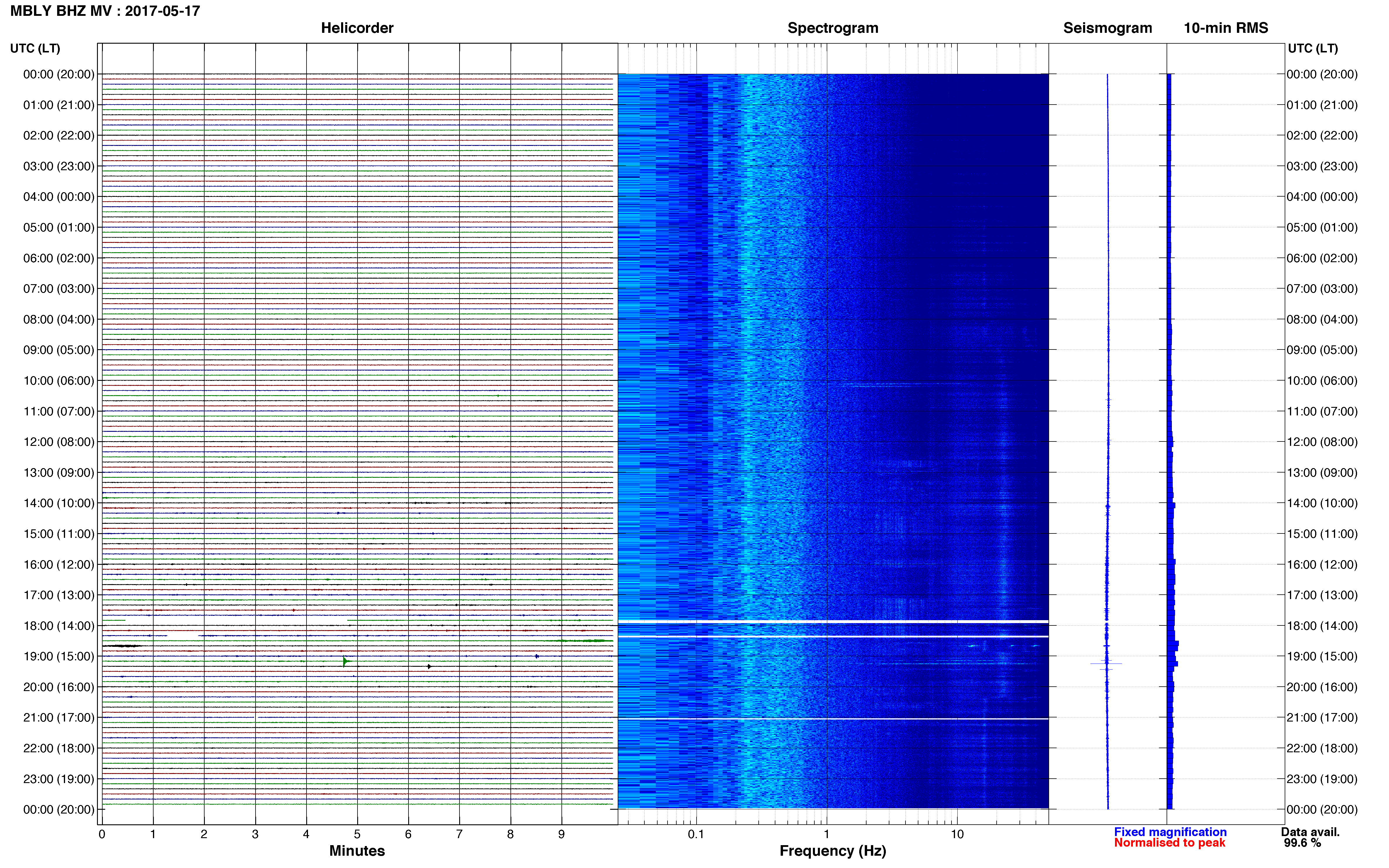
Task: Click the right-axis label '13:00 (09:00)'
Action: coord(1322,473)
